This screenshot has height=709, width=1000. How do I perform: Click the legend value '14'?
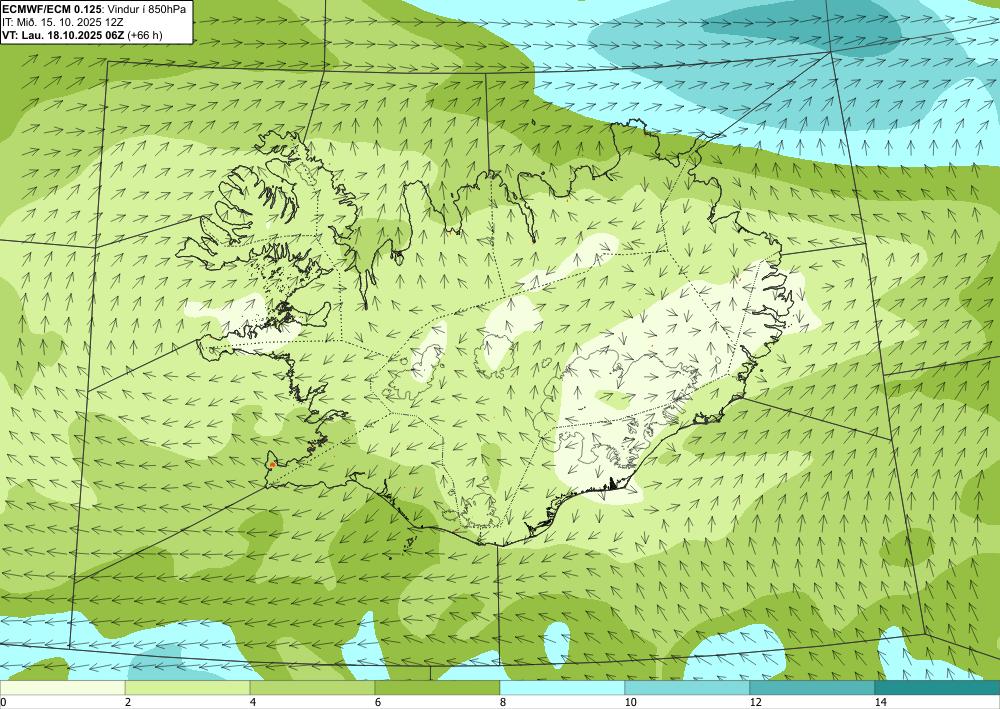880,702
